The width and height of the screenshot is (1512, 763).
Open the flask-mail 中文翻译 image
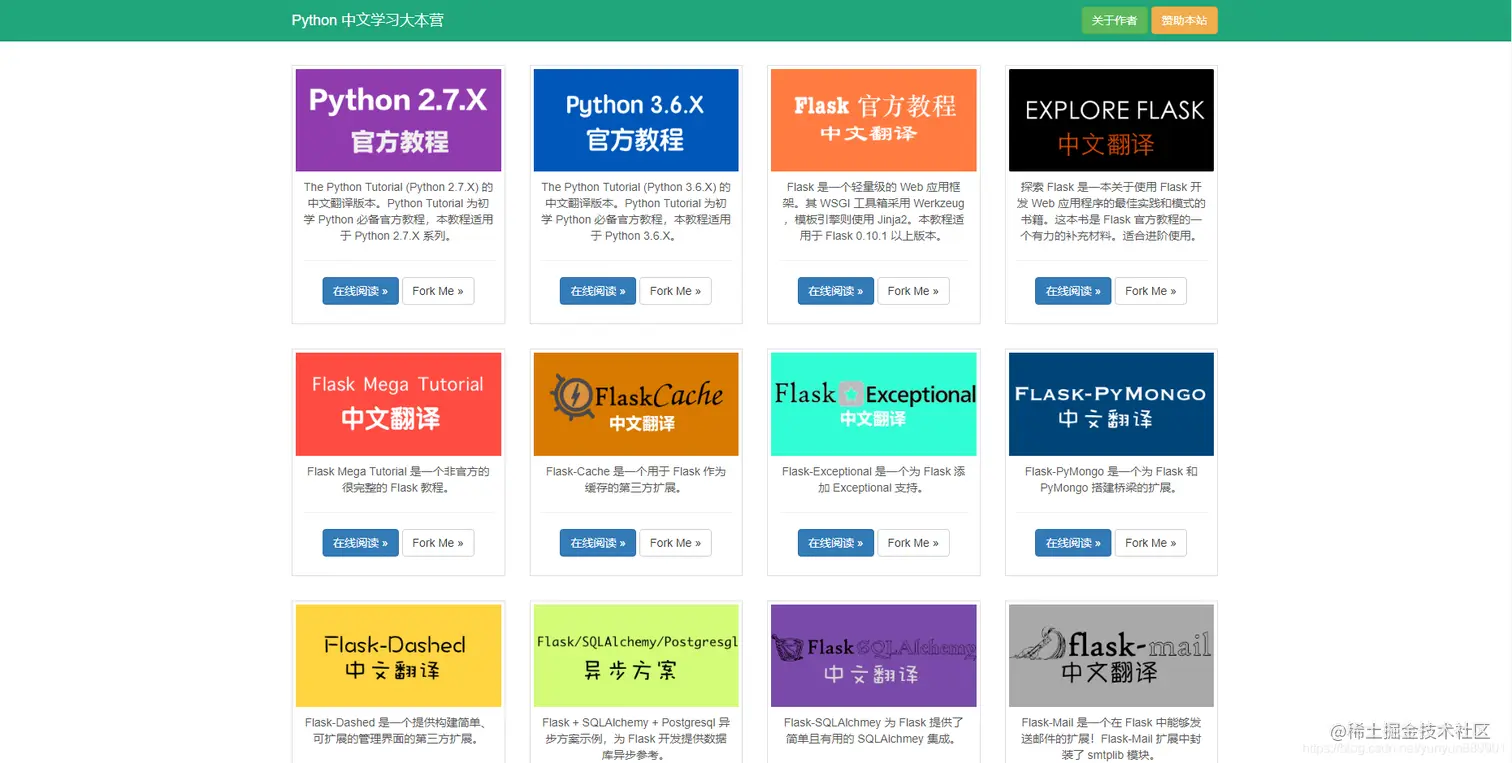pyautogui.click(x=1111, y=655)
